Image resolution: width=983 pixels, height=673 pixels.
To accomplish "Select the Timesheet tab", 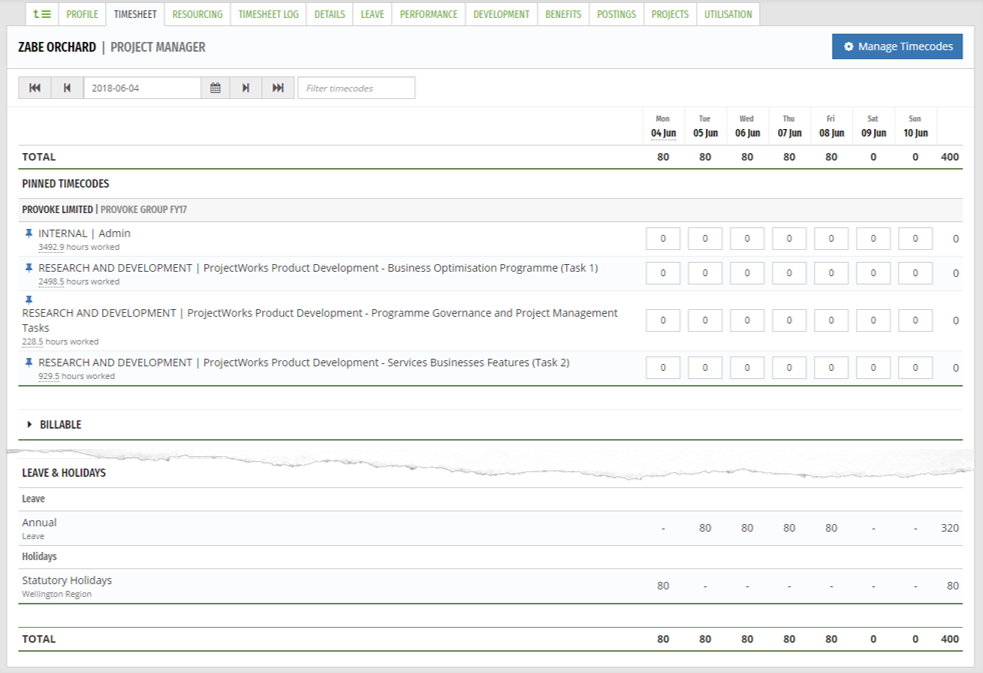I will [x=135, y=14].
